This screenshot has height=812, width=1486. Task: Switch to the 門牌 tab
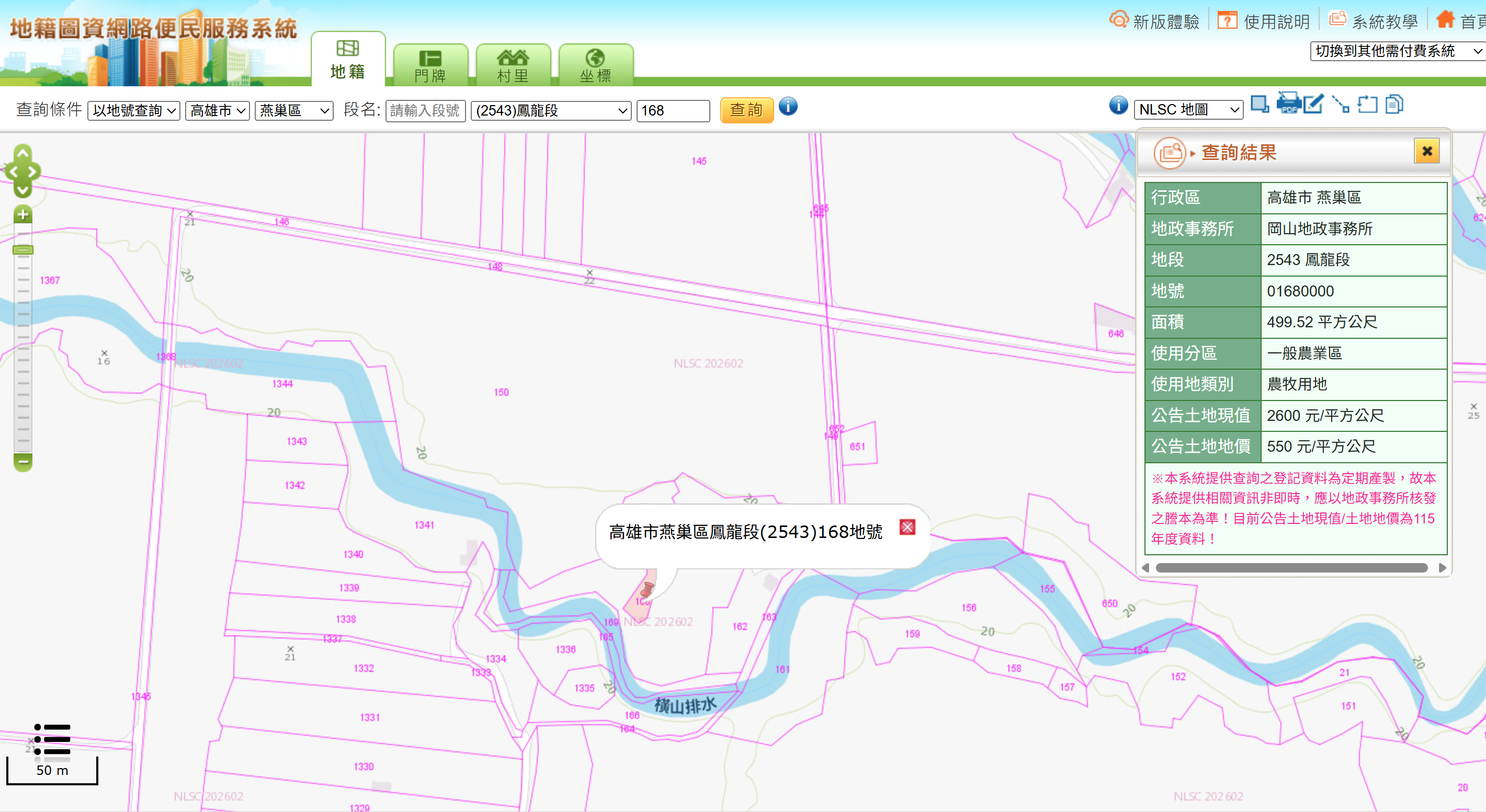click(x=430, y=66)
